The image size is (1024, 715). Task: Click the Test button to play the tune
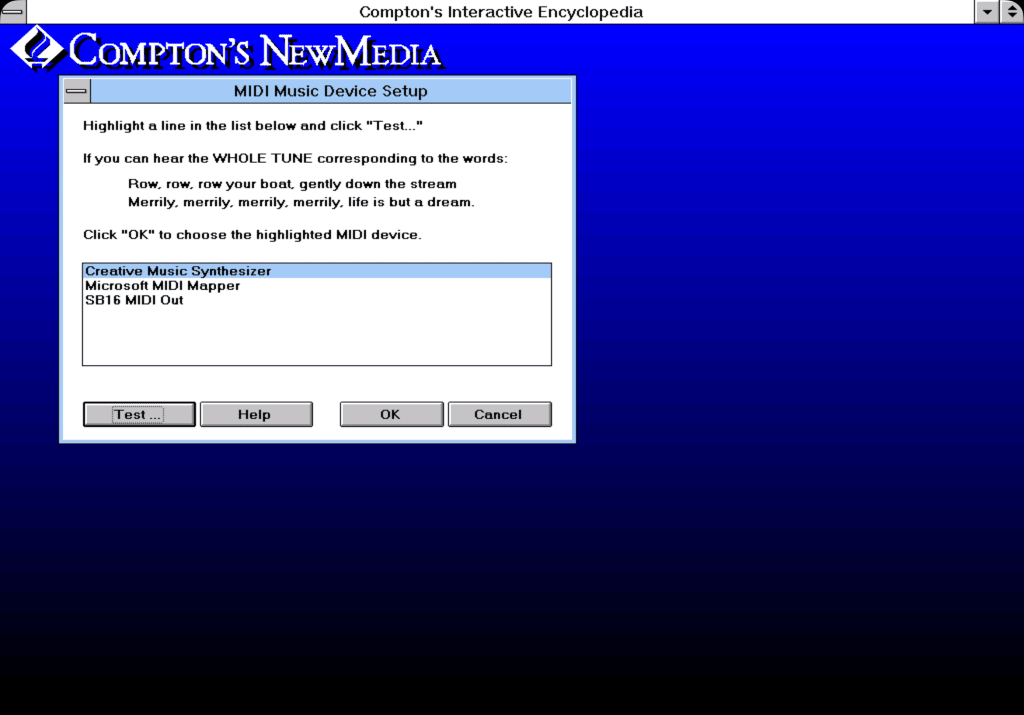[x=138, y=413]
